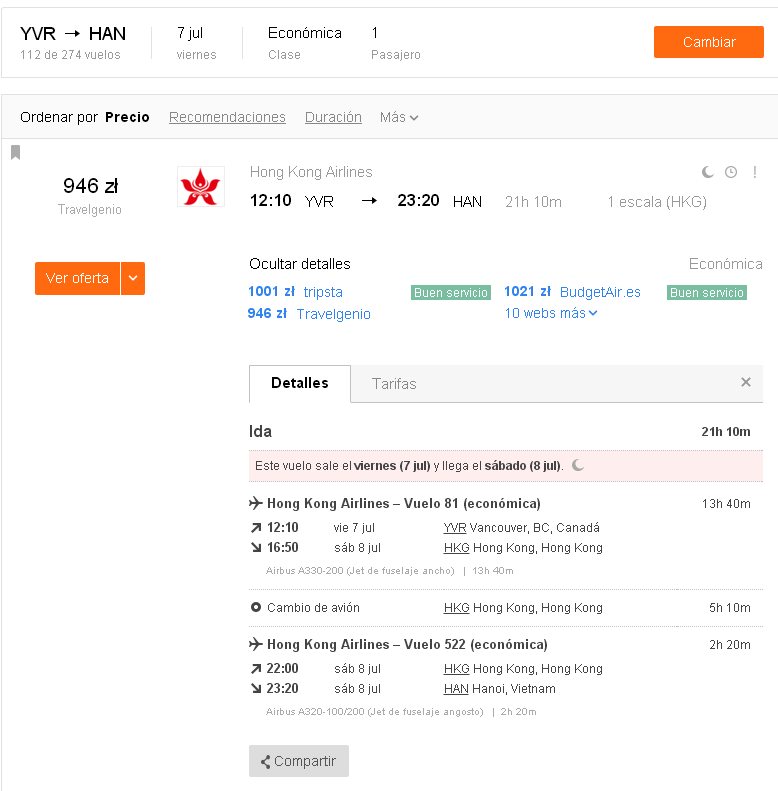Click the overnight flight moon icon
The width and height of the screenshot is (778, 791).
point(707,172)
